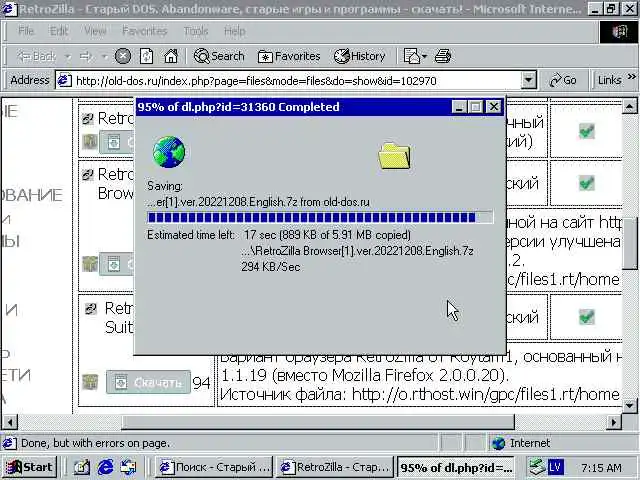640x480 pixels.
Task: Click the green checkmark in the first table row
Action: click(x=587, y=131)
